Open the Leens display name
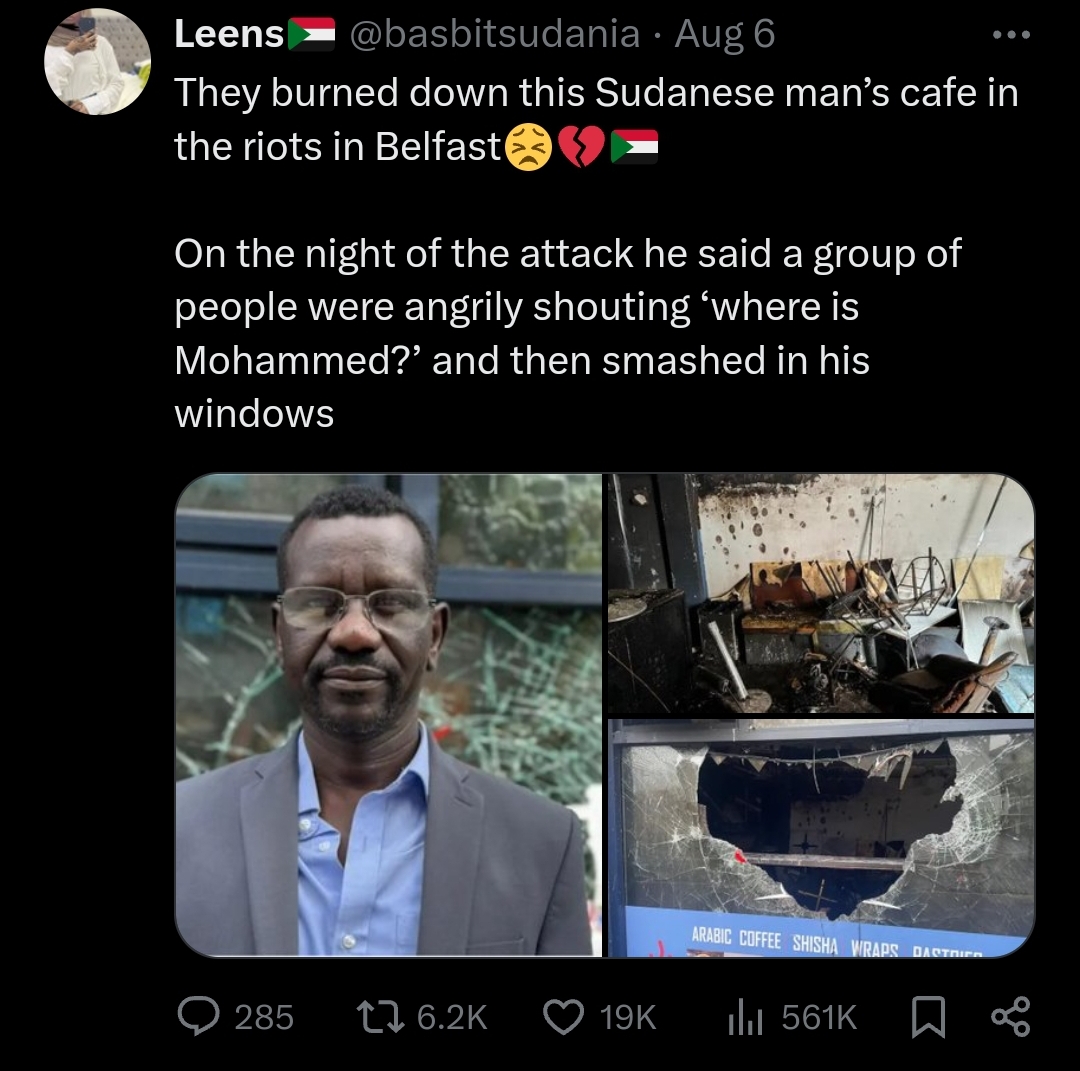The height and width of the screenshot is (1071, 1080). click(x=229, y=34)
